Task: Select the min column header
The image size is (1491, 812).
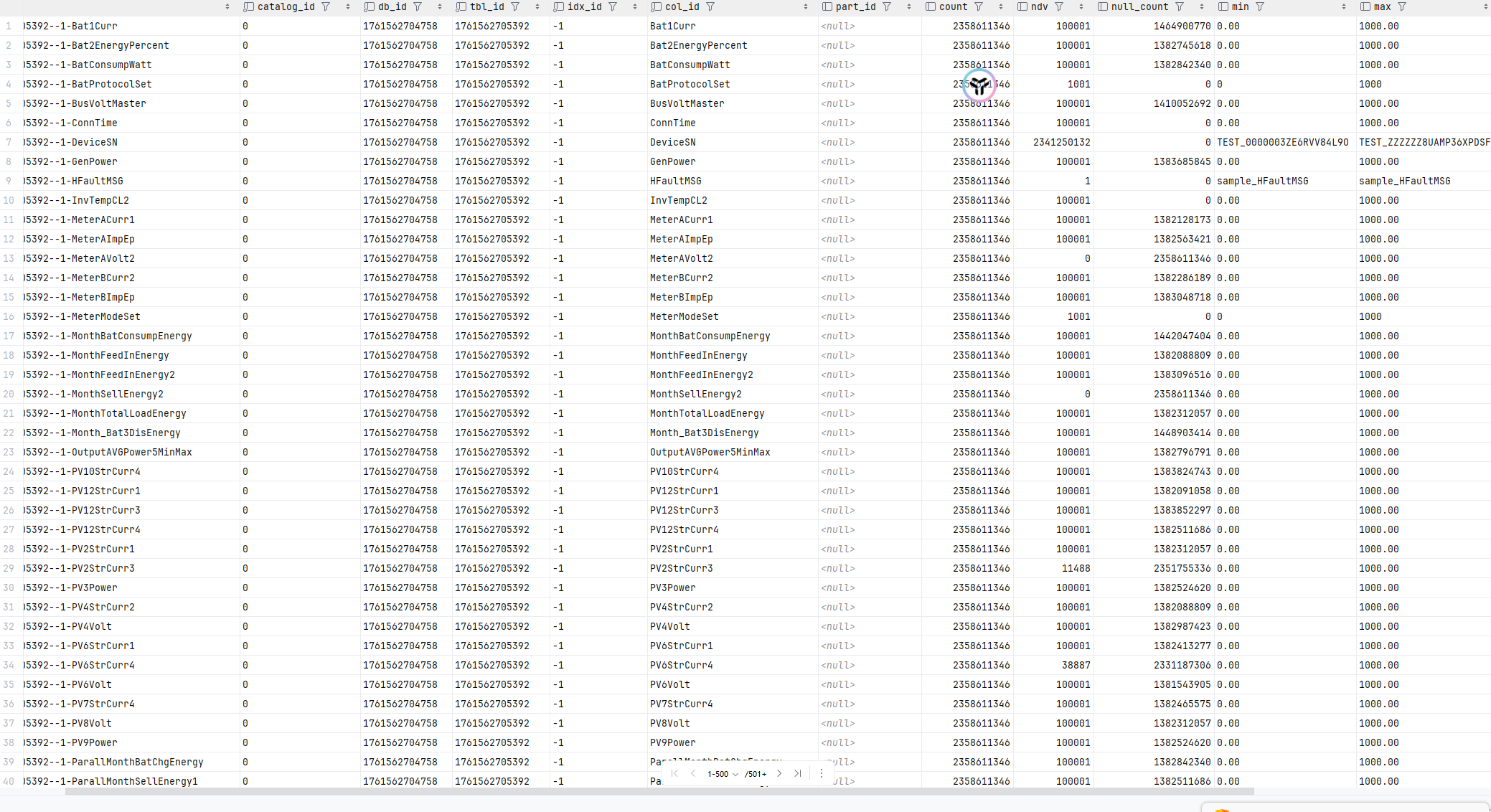Action: click(1240, 6)
